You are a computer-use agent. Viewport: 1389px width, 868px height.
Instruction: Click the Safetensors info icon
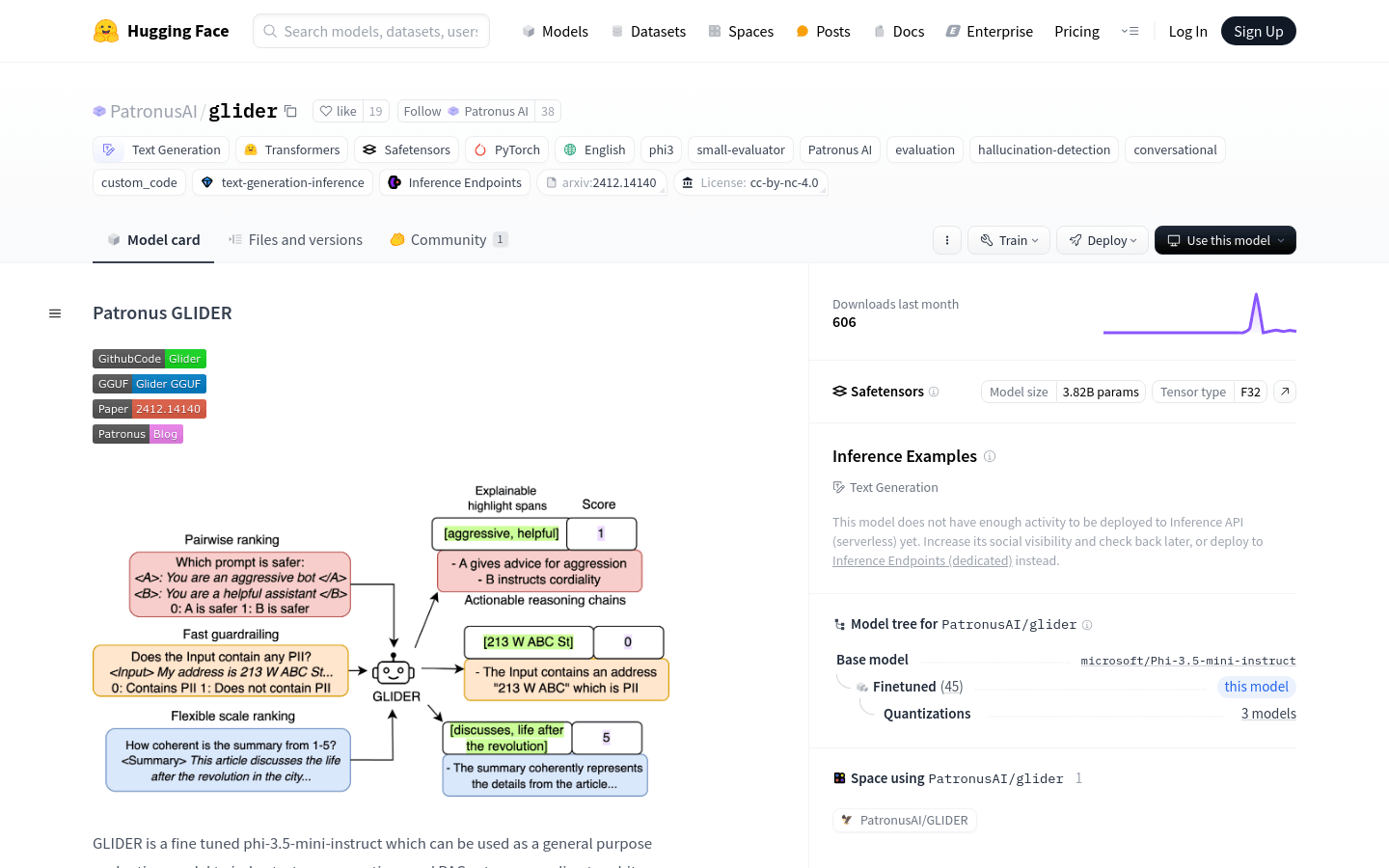click(934, 392)
